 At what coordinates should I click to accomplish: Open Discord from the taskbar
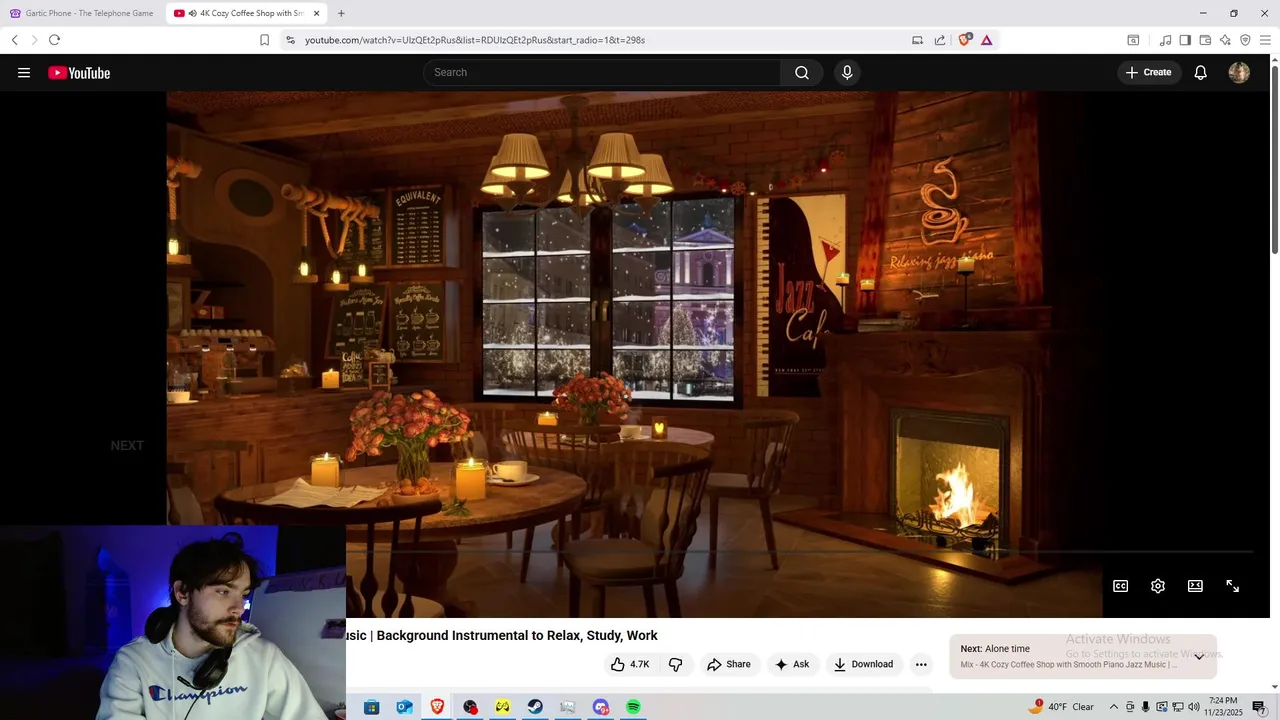601,707
